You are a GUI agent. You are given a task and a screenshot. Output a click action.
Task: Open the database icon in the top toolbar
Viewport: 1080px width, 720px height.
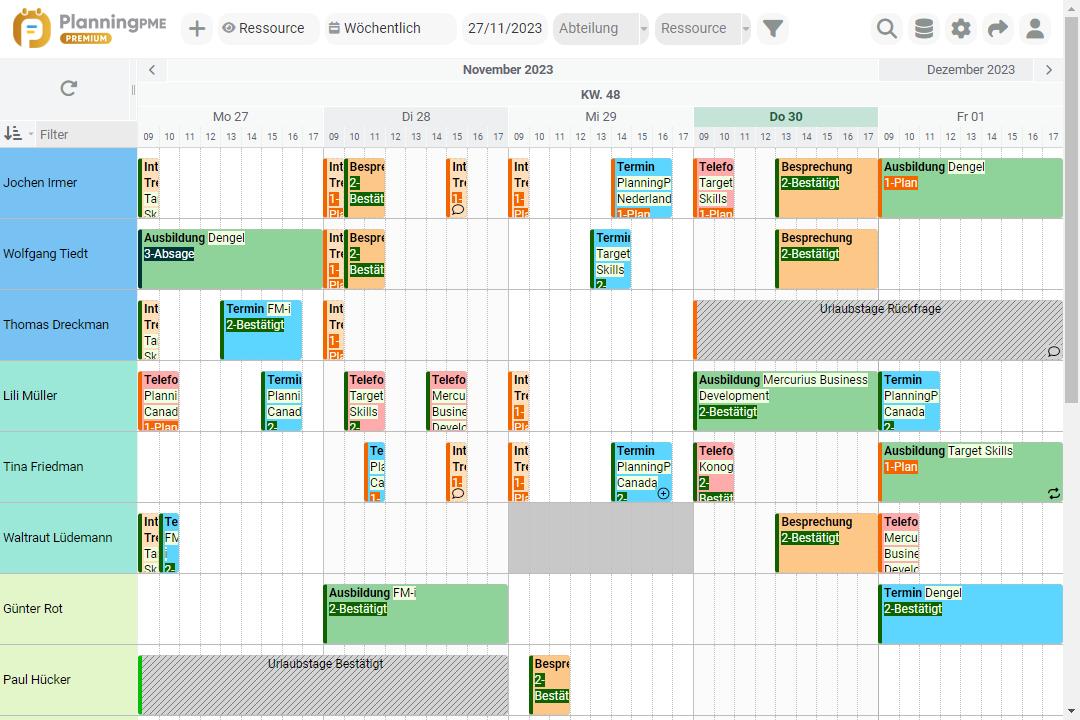[924, 28]
